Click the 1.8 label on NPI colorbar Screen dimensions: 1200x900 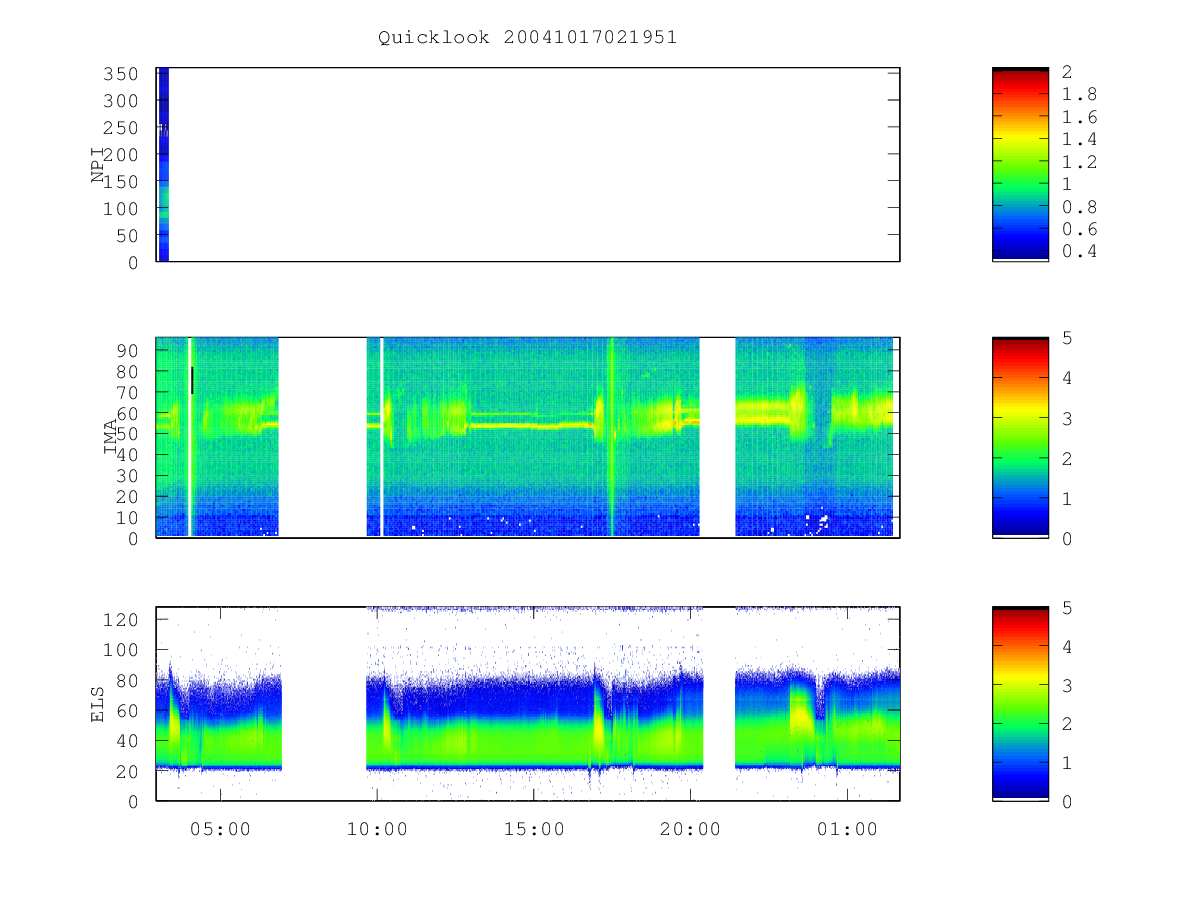tap(1079, 95)
